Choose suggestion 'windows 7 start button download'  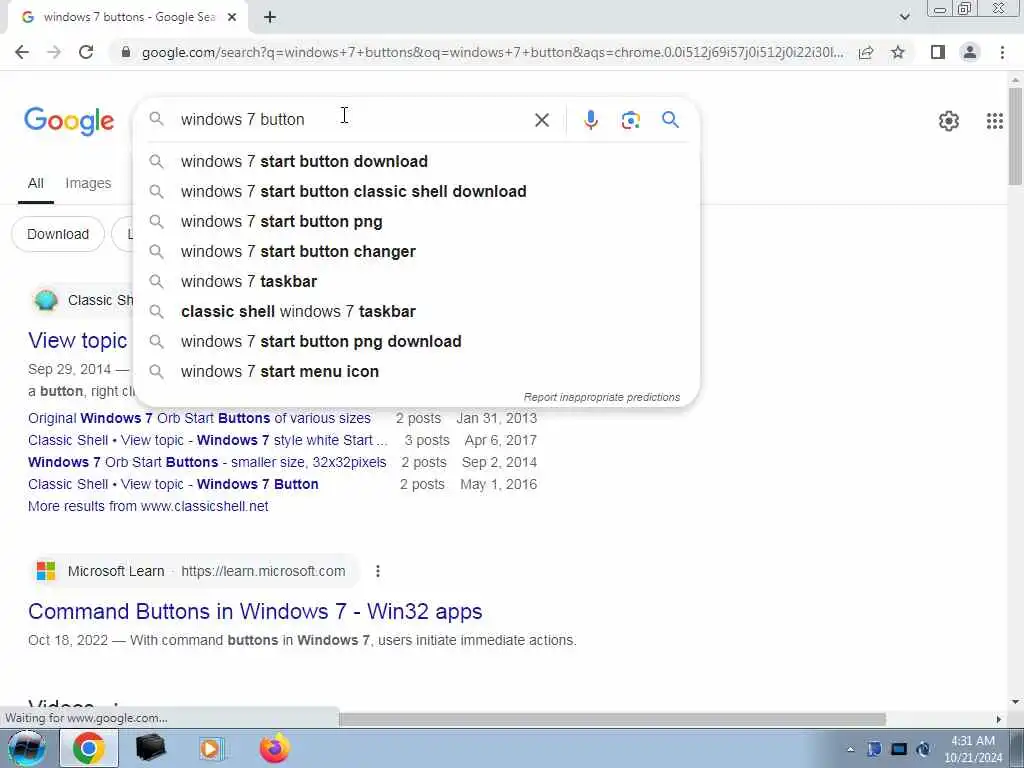click(417, 161)
